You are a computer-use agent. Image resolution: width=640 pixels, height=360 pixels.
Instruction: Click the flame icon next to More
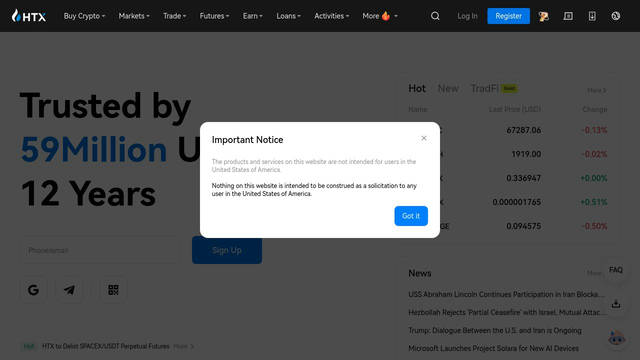tap(386, 16)
